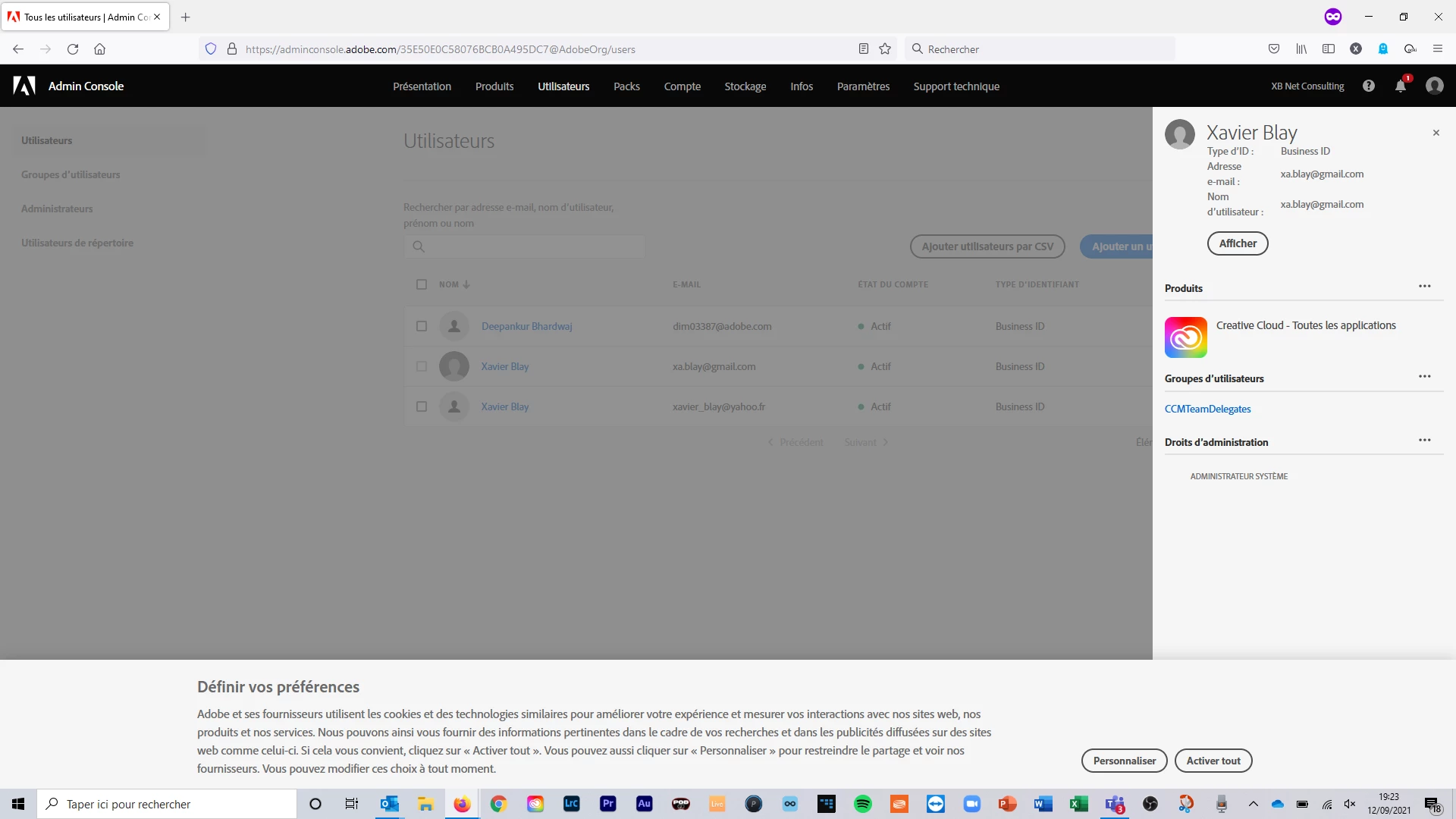Go to the Produits navigation tab
Viewport: 1456px width, 819px height.
tap(494, 86)
